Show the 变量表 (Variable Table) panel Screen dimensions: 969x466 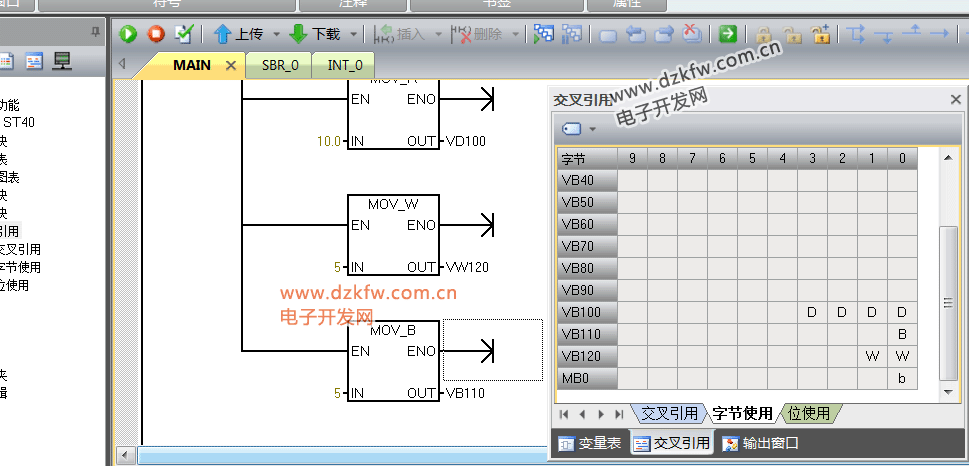tap(590, 443)
